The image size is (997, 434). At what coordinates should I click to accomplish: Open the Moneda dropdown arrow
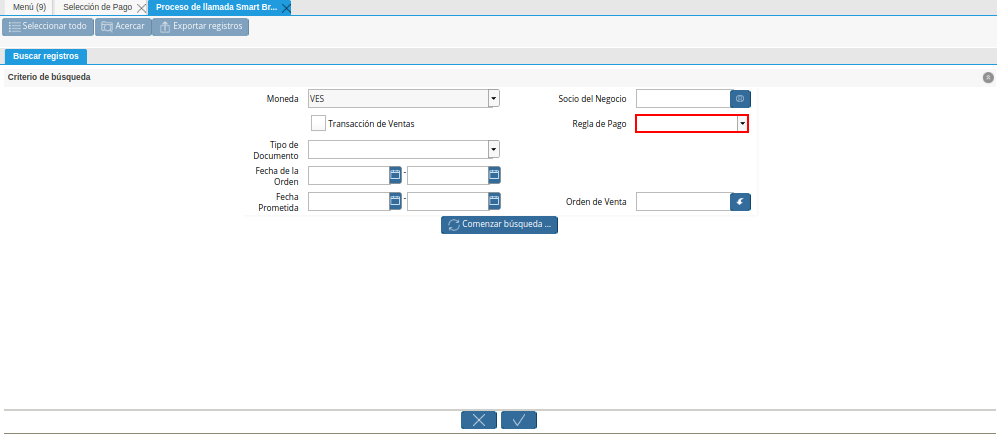click(x=494, y=98)
